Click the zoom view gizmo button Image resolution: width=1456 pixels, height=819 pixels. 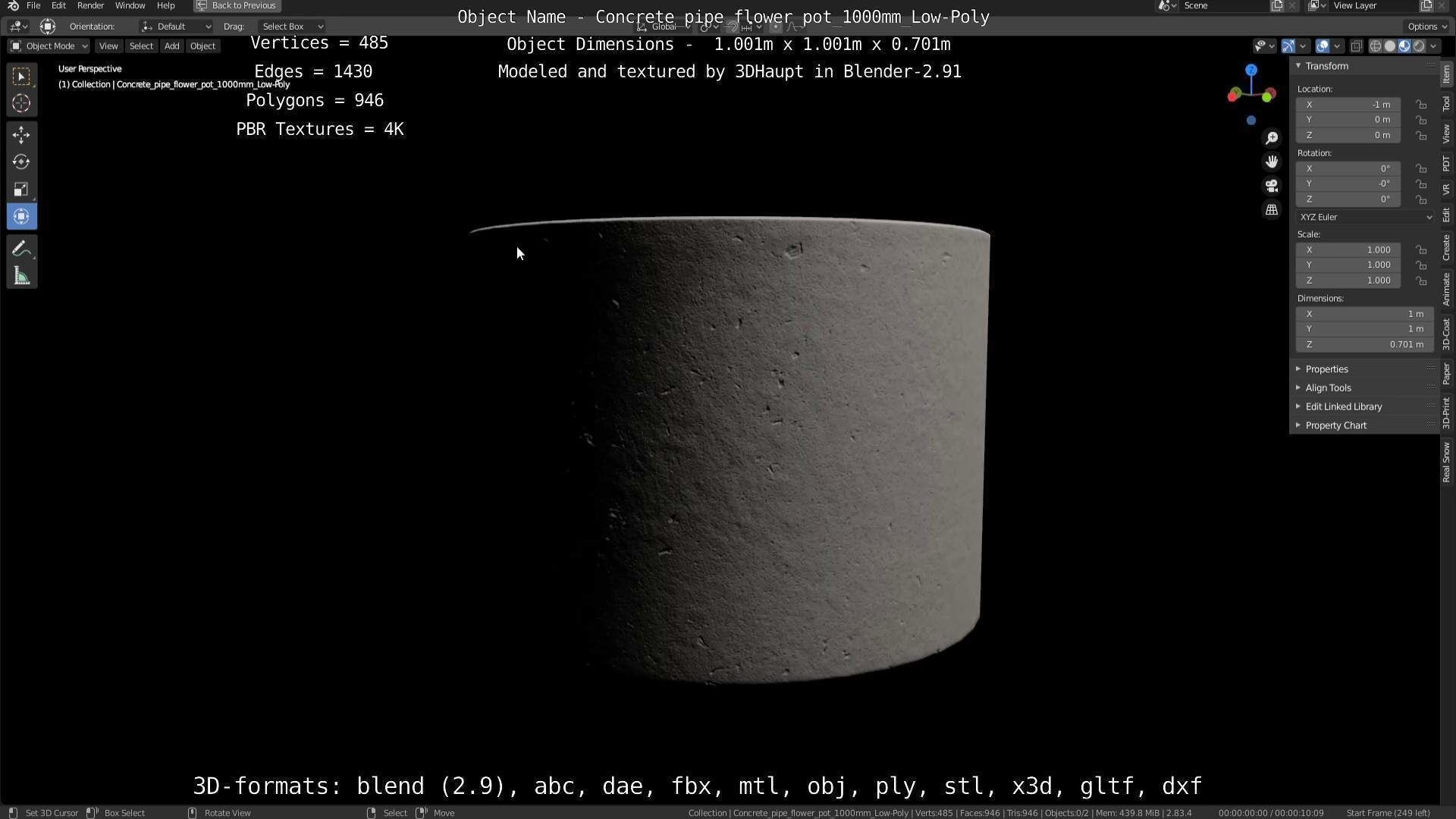click(1272, 138)
